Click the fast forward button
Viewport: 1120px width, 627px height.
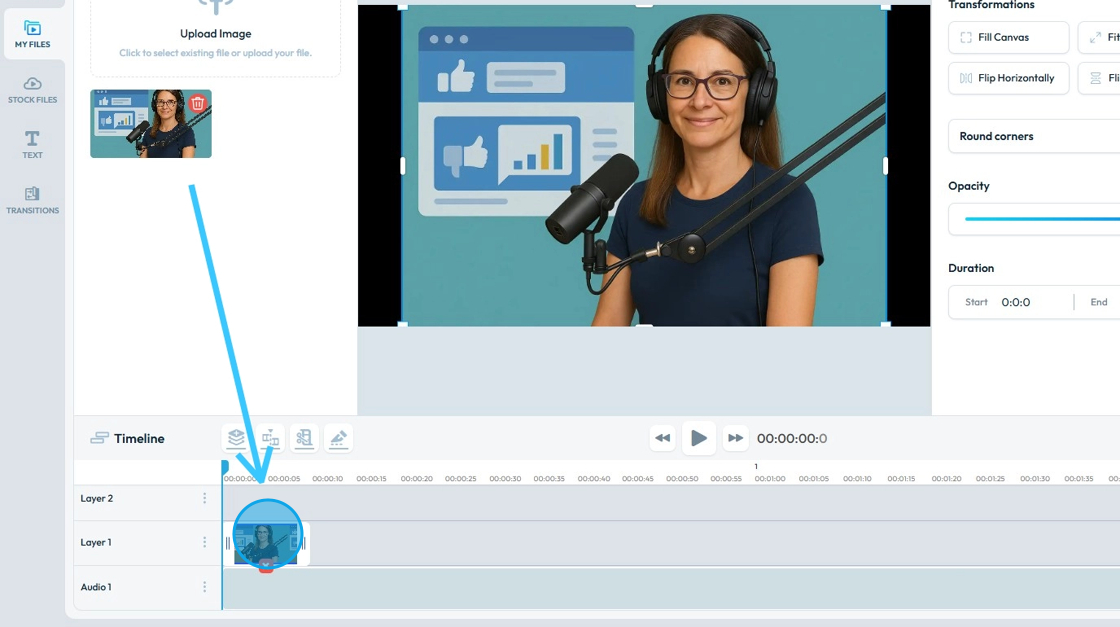tap(735, 438)
